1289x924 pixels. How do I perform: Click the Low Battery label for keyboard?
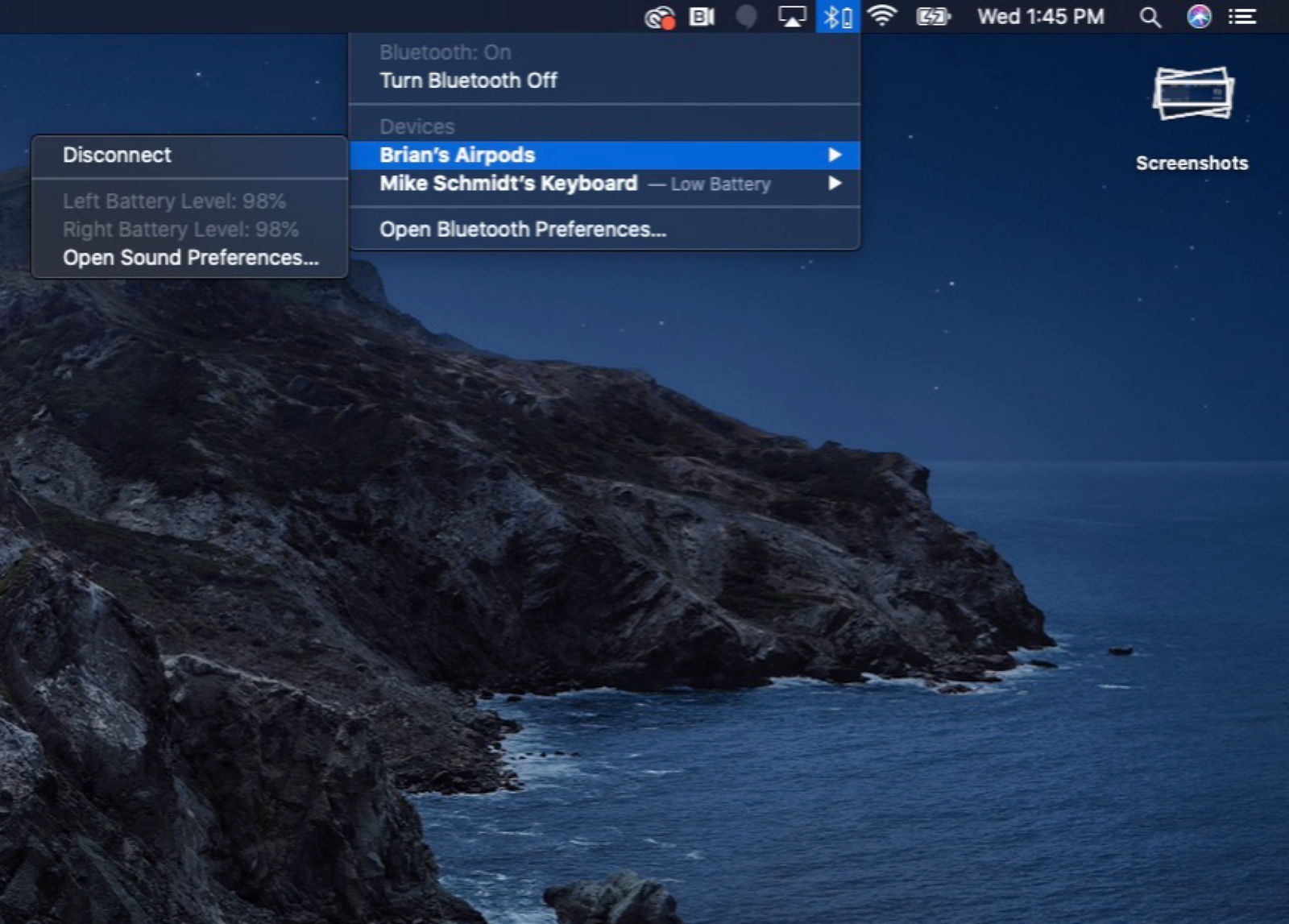point(720,184)
